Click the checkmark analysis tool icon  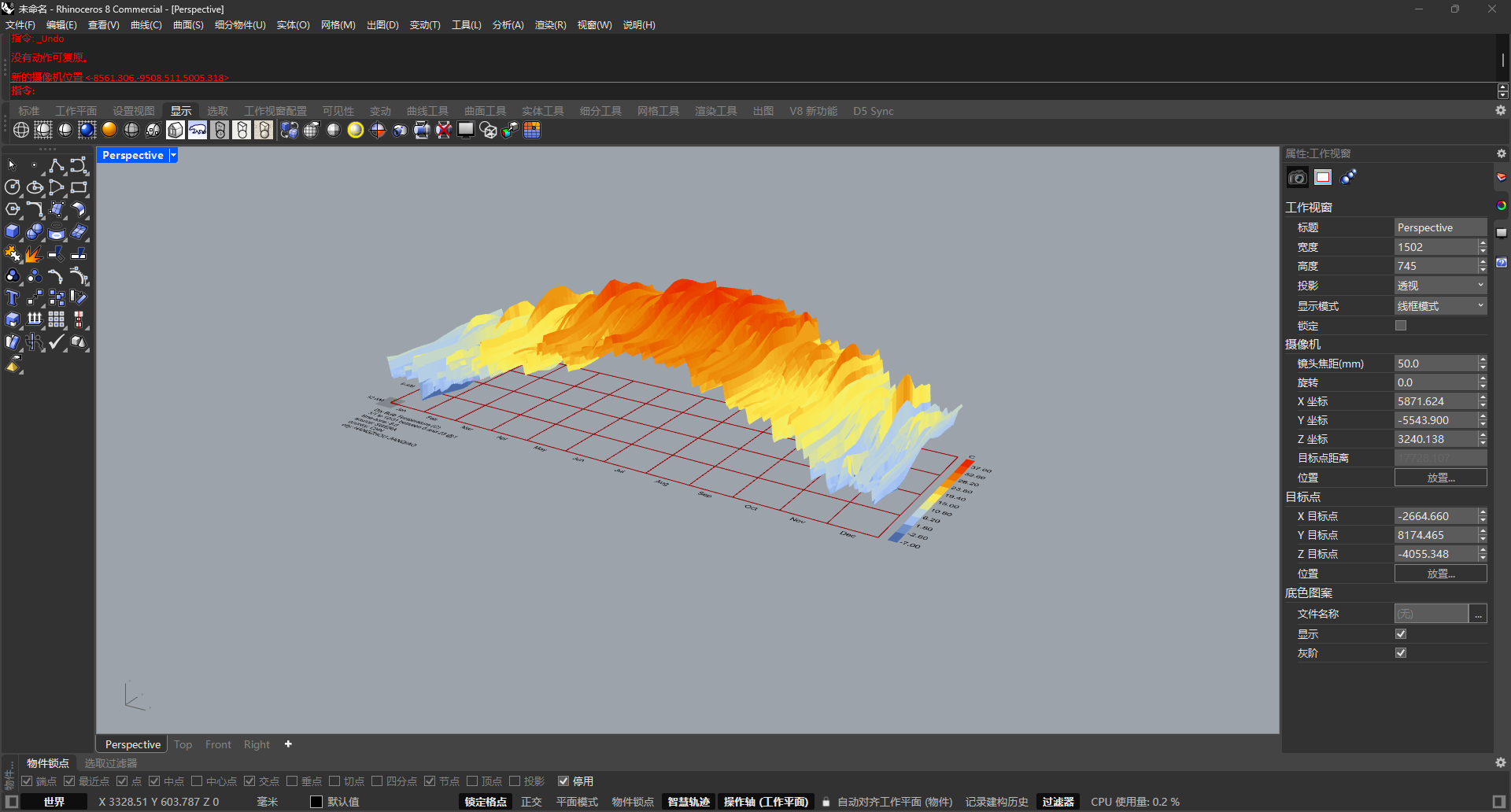tap(56, 341)
